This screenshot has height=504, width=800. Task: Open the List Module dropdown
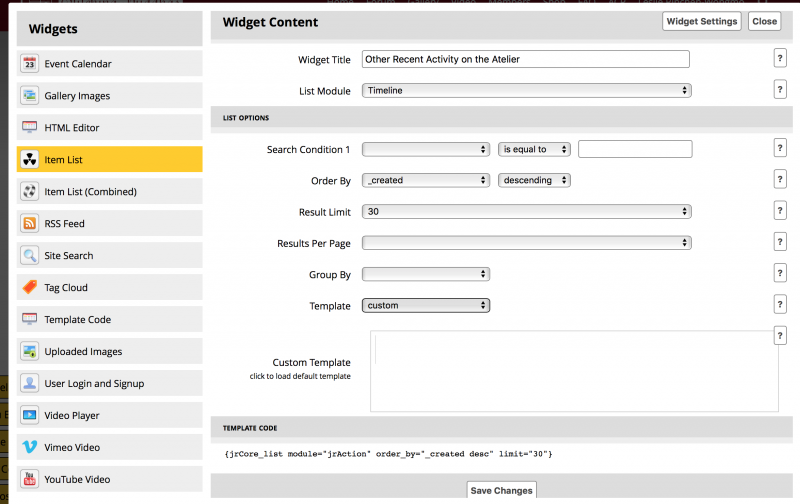(526, 90)
